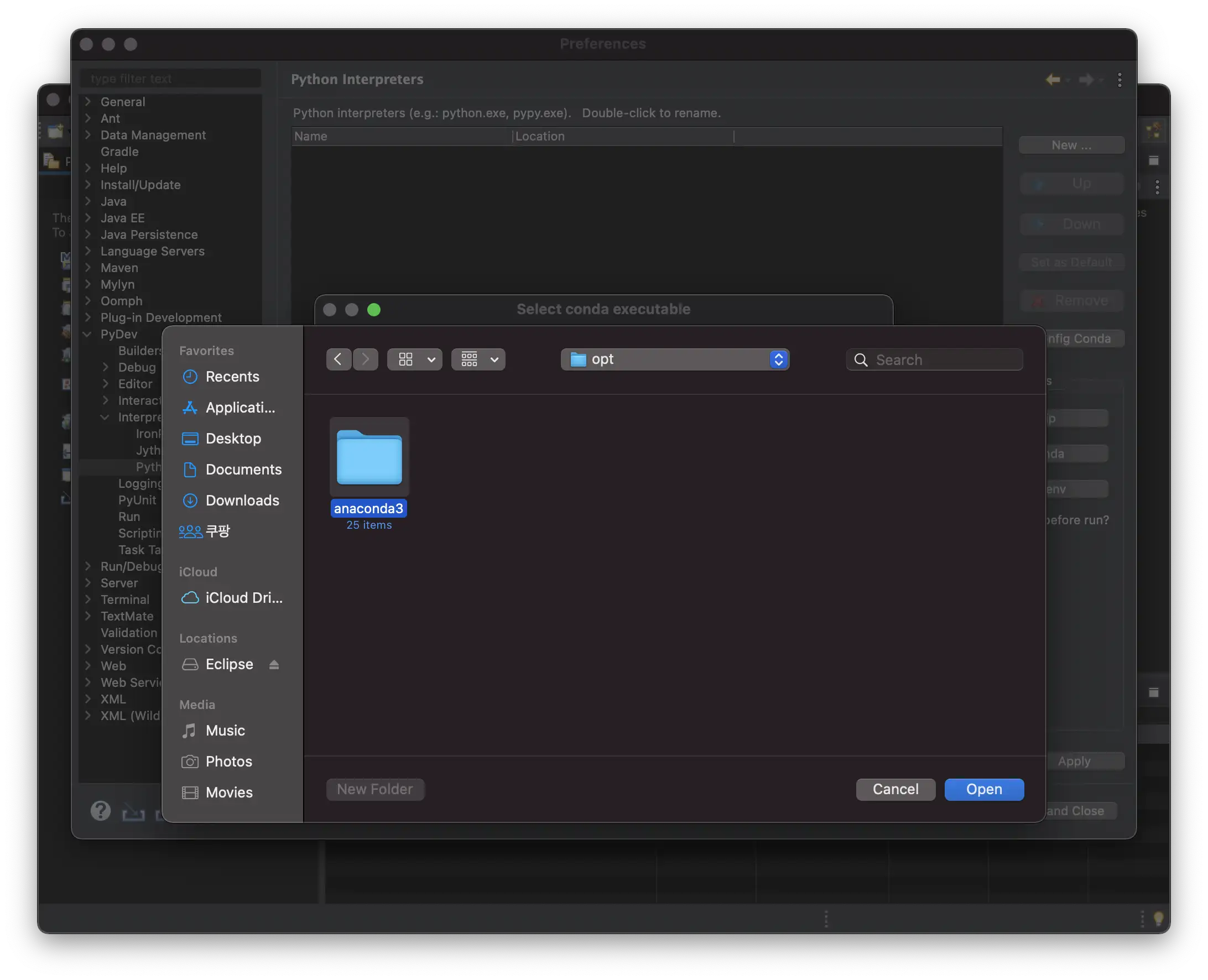Cancel the file selection dialog
Image resolution: width=1208 pixels, height=980 pixels.
(895, 789)
